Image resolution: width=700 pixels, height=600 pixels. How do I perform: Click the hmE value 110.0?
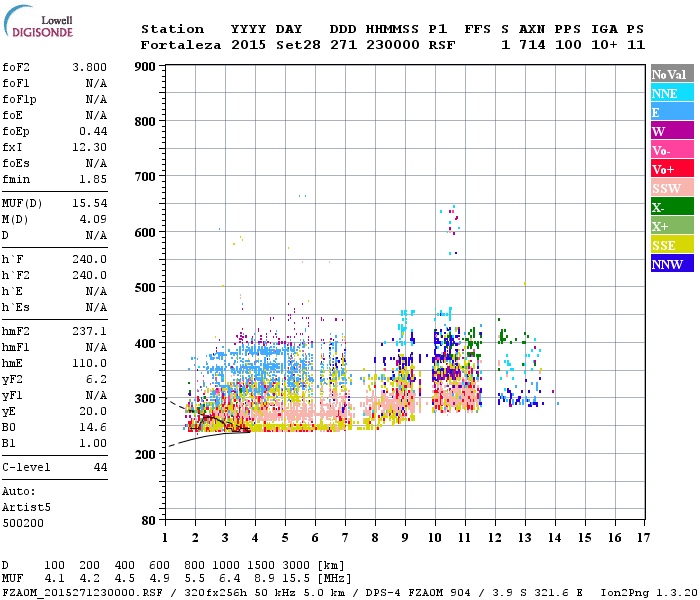click(x=89, y=363)
